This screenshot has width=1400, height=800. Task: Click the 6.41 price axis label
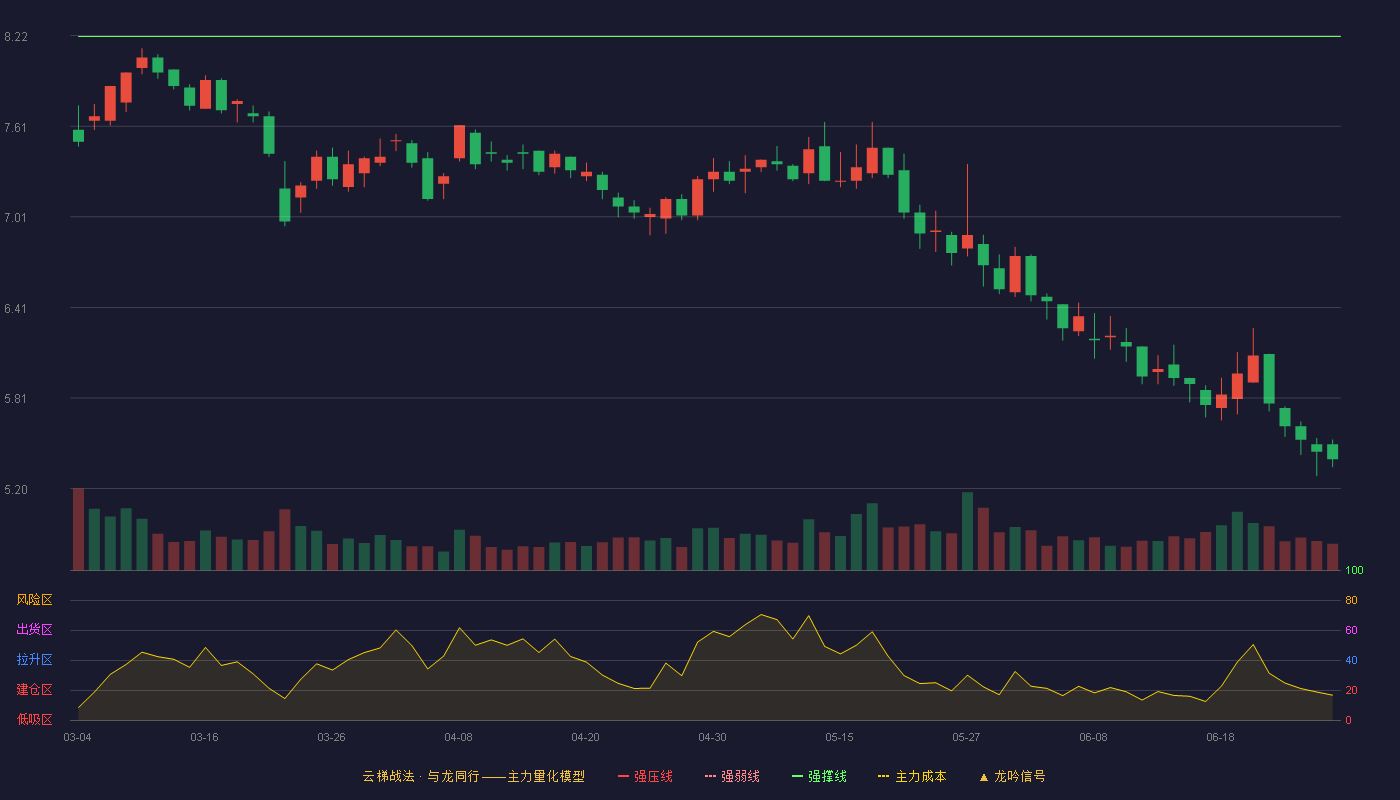coord(16,309)
